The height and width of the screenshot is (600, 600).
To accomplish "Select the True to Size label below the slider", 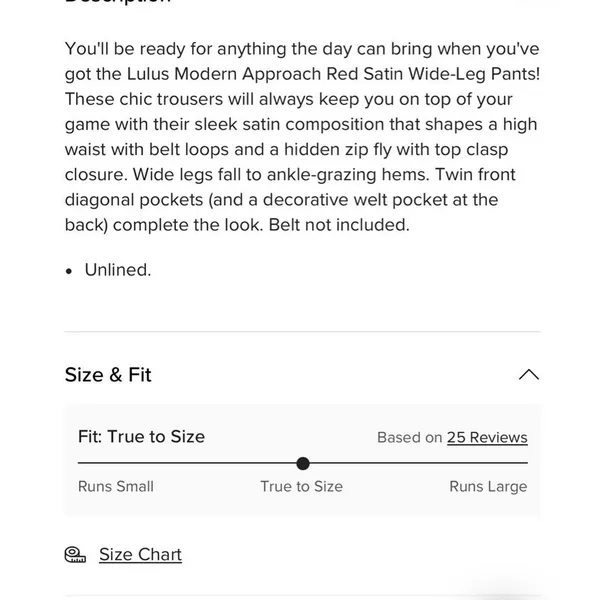I will click(302, 487).
